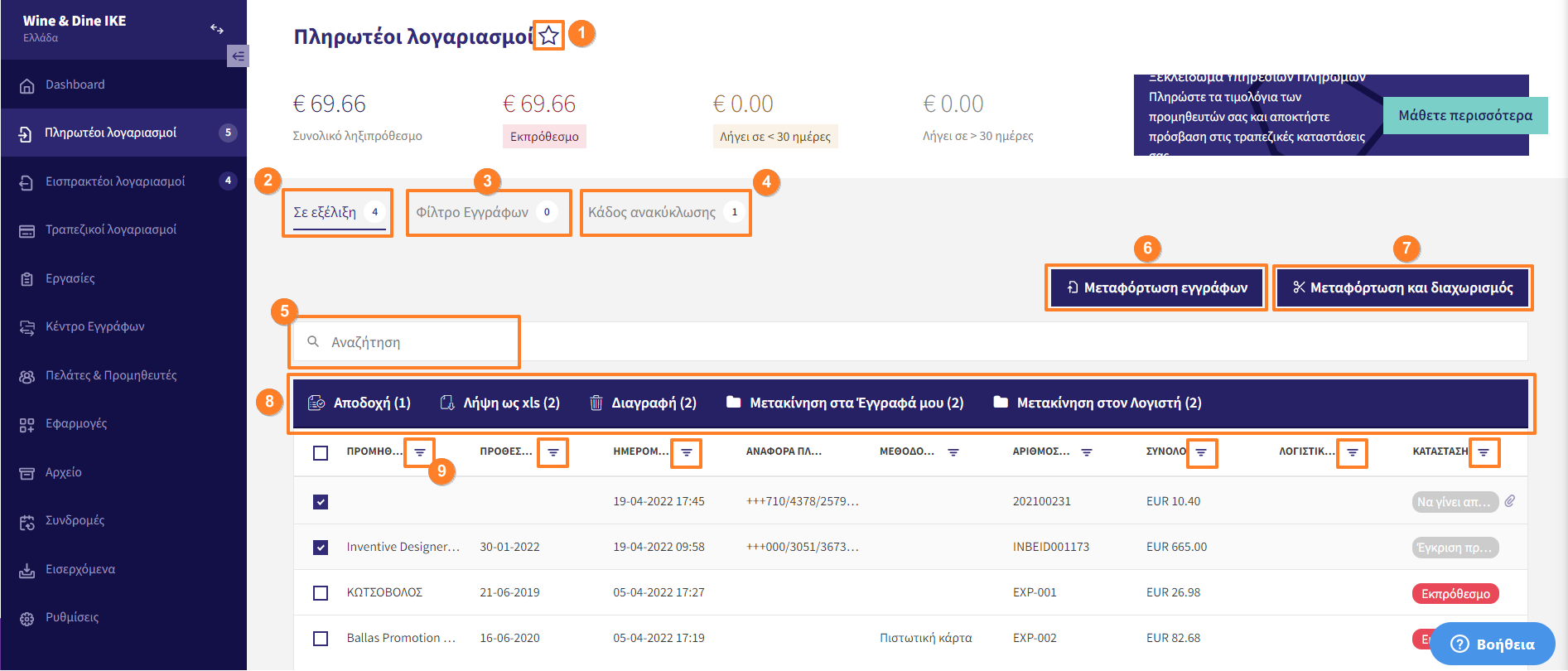
Task: Click the Εκπρόθεσμο overdue summary label
Action: click(544, 137)
